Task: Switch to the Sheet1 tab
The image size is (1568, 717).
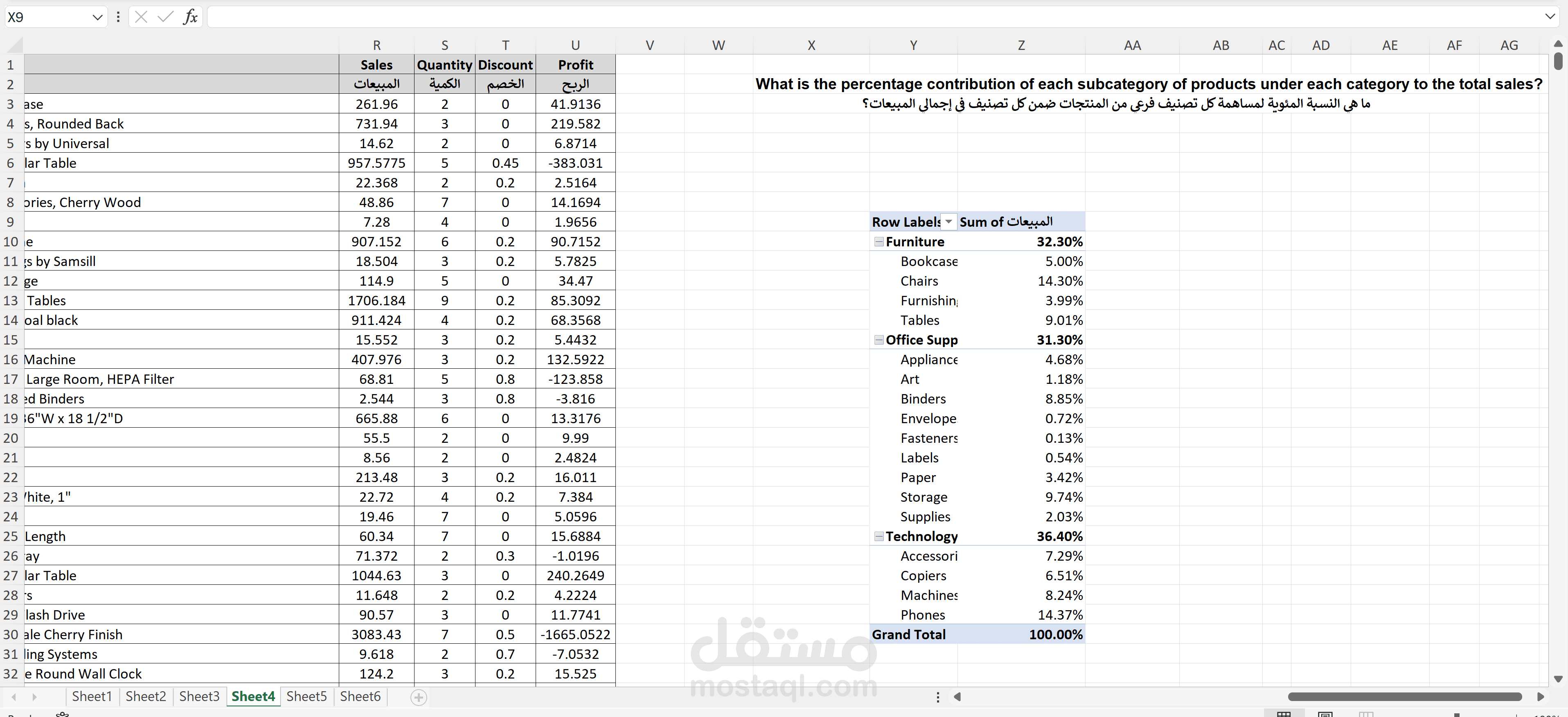Action: [91, 696]
